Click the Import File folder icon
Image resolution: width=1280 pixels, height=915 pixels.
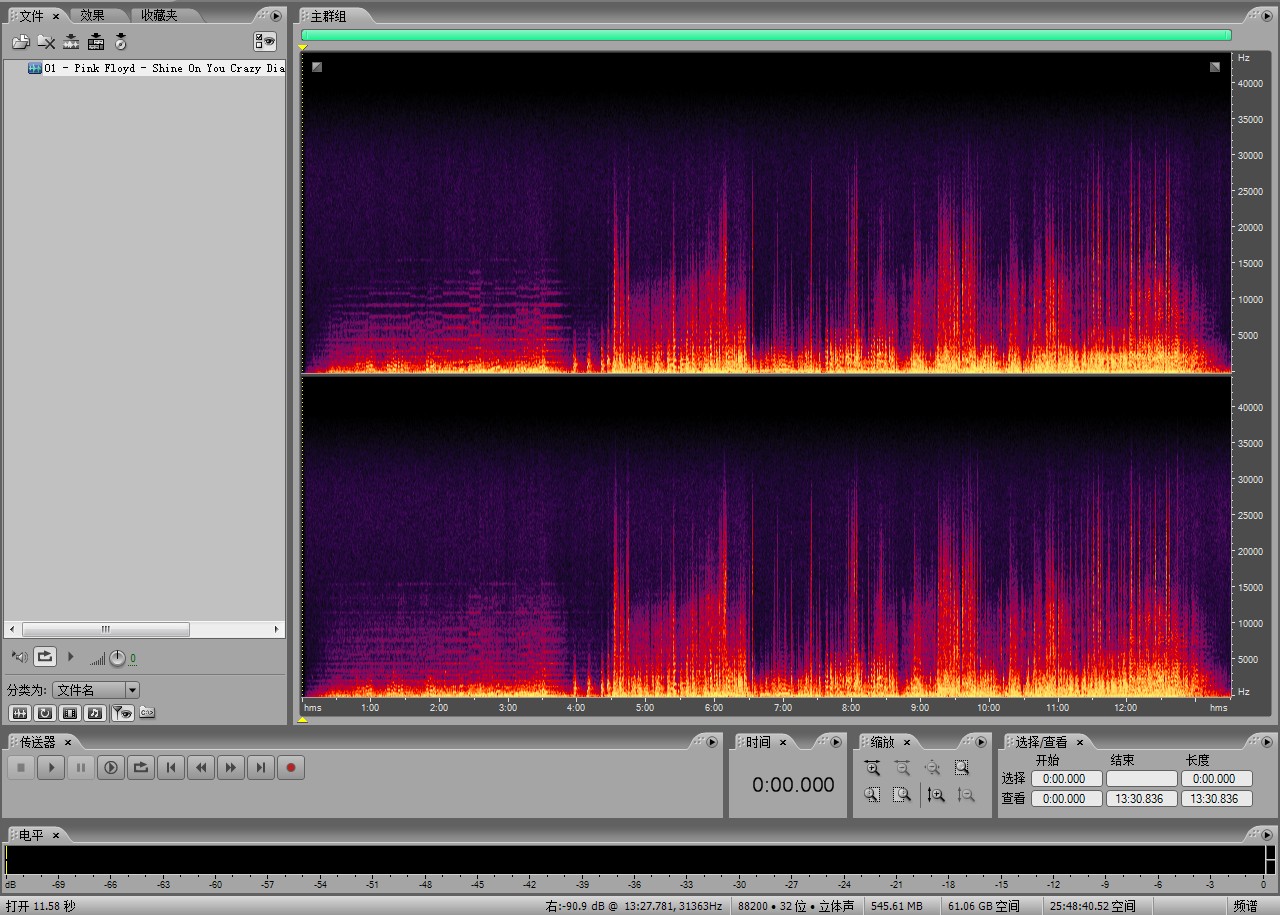[x=20, y=42]
